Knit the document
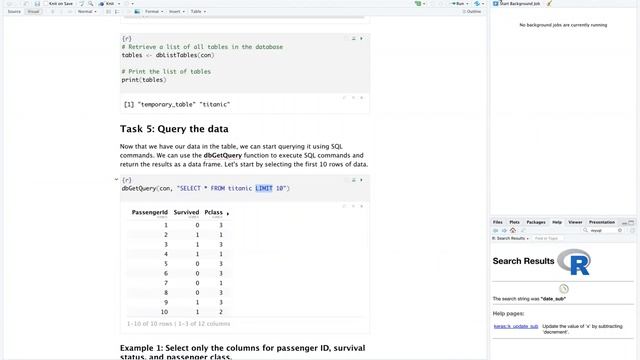The image size is (640, 360). (107, 4)
